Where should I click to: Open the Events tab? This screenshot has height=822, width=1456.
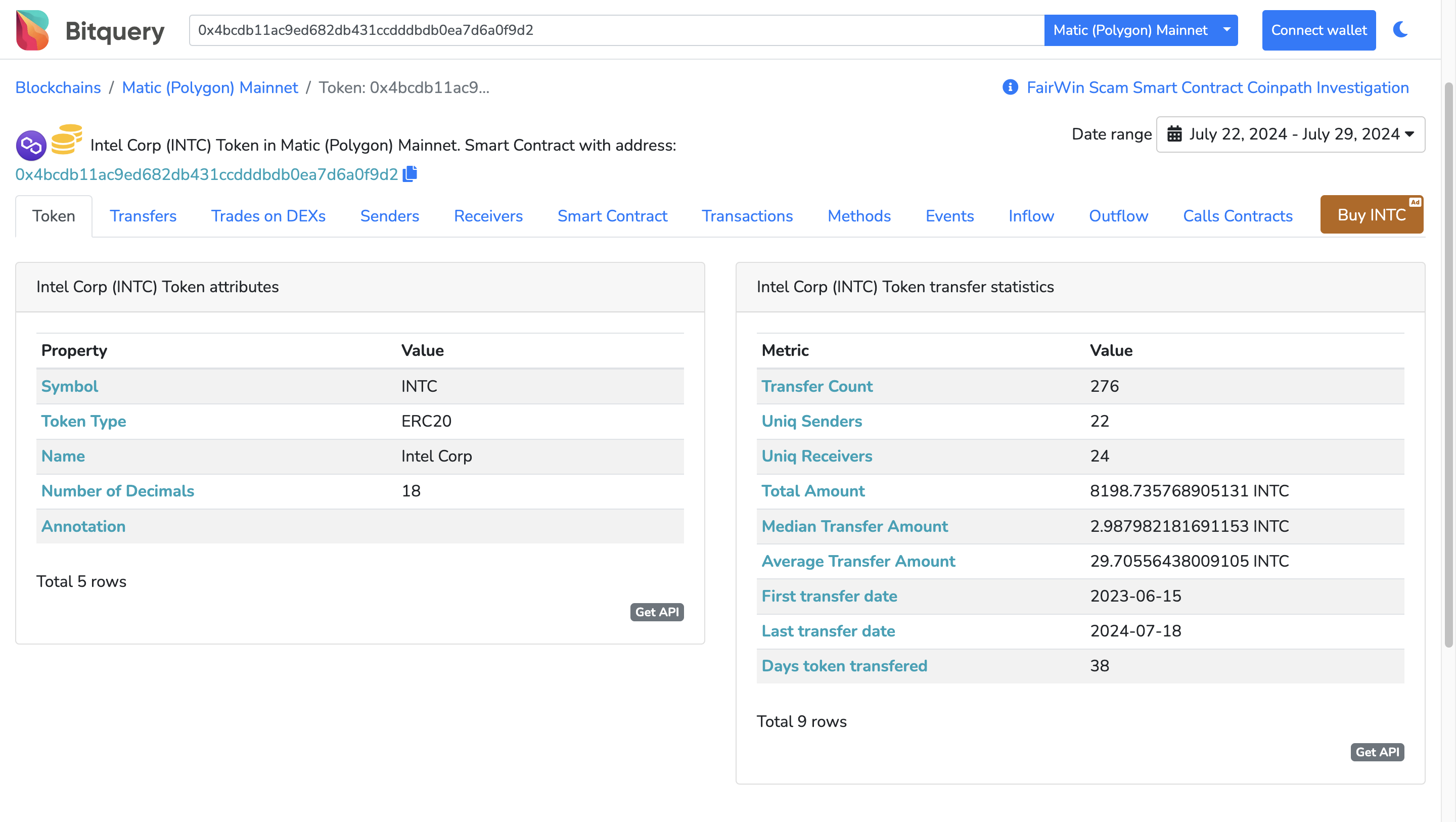[x=949, y=216]
